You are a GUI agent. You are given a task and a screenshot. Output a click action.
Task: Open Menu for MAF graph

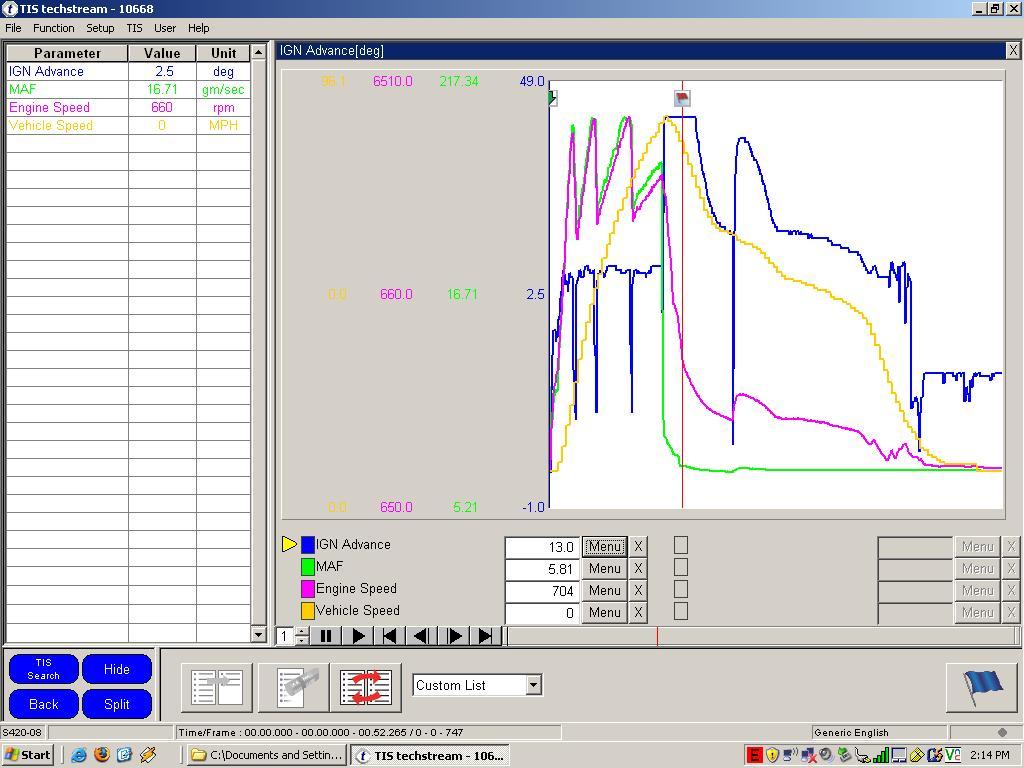604,568
